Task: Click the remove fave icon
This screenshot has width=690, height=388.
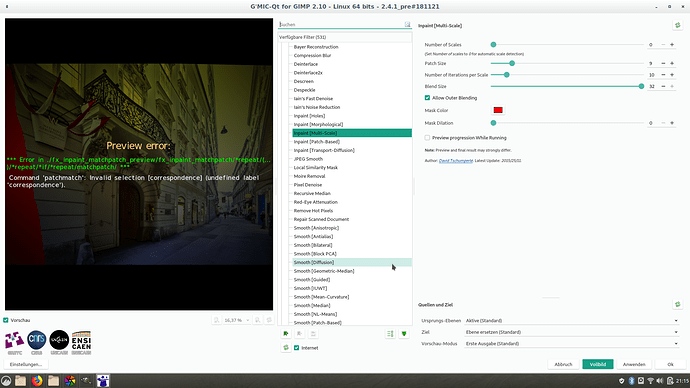Action: (x=300, y=334)
